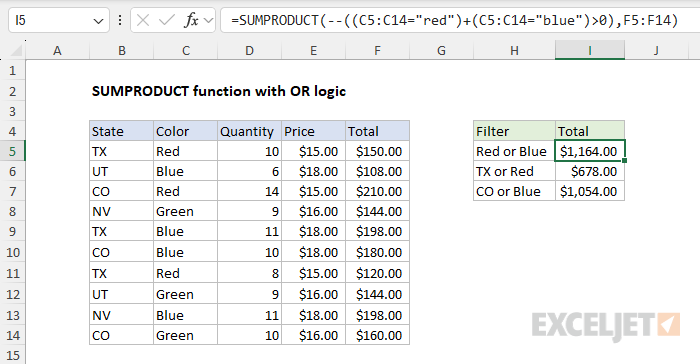This screenshot has width=700, height=364.
Task: Select row 4 header
Action: point(12,131)
